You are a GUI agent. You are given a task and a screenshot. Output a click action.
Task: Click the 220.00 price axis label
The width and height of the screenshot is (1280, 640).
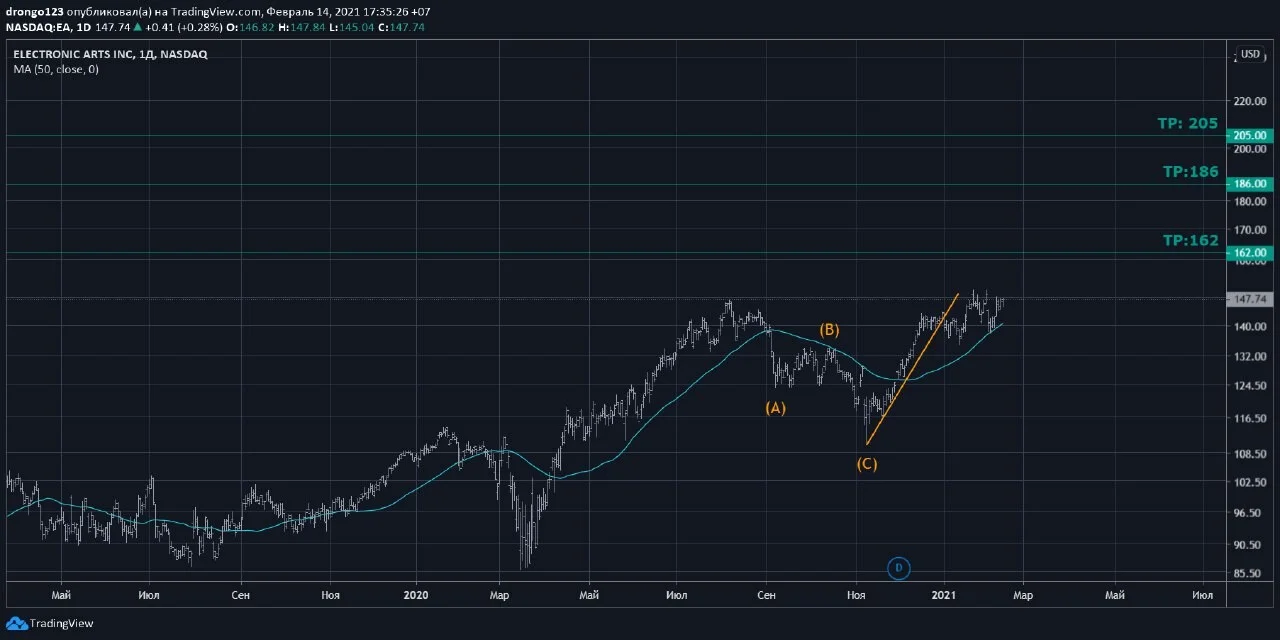1251,101
